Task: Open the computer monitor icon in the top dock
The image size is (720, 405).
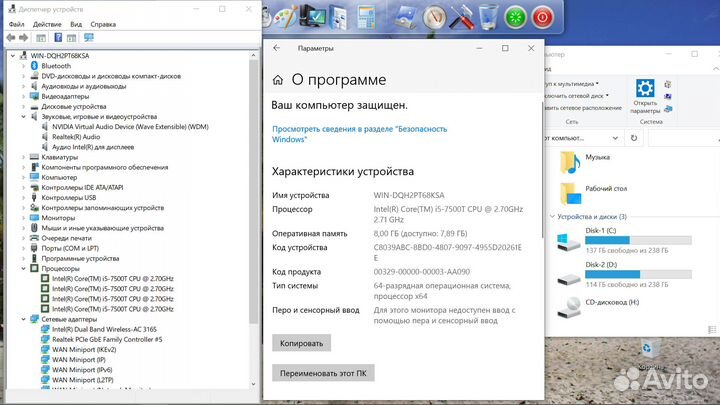Action: pyautogui.click(x=313, y=17)
